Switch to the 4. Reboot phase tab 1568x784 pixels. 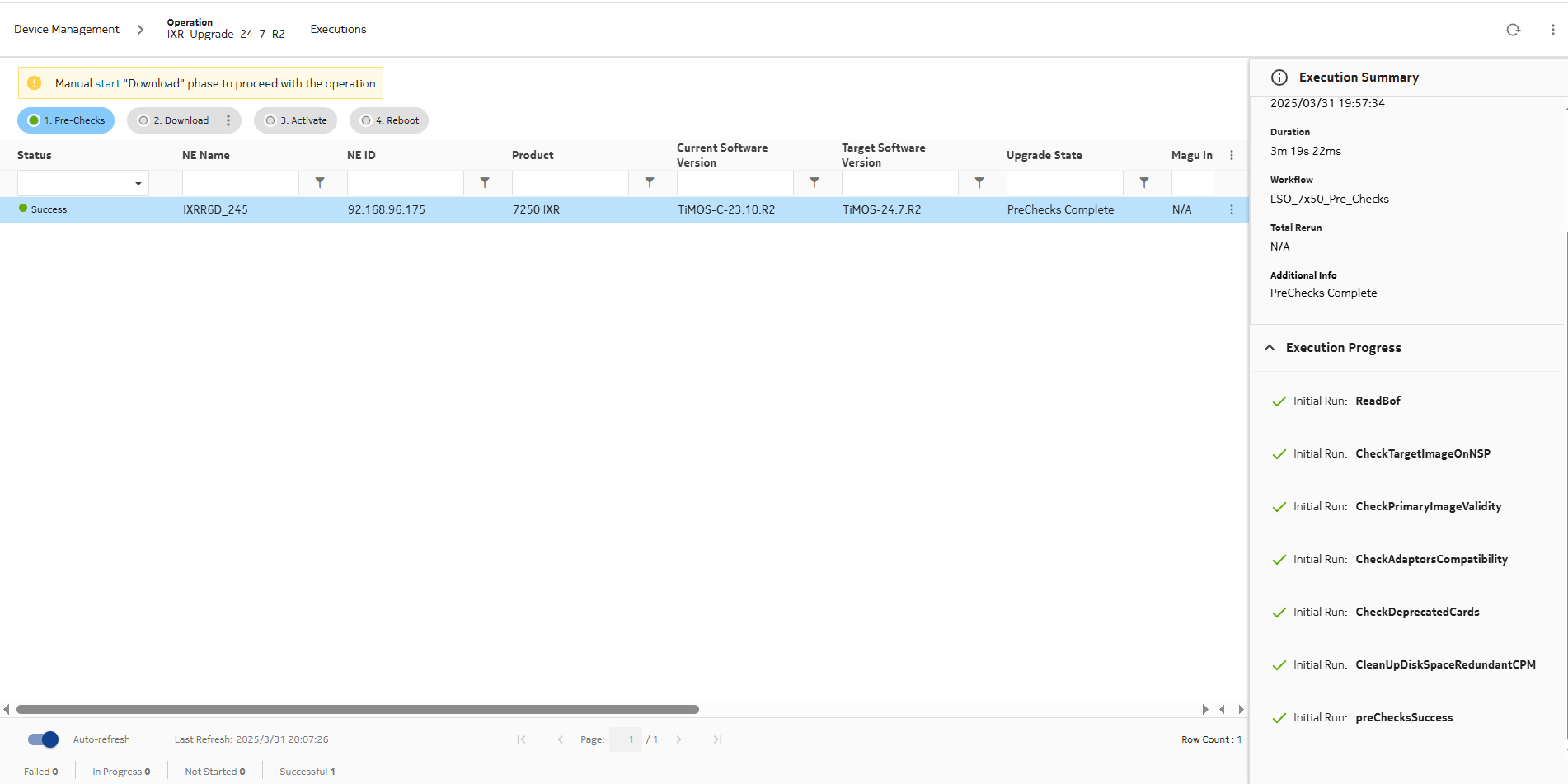coord(389,120)
